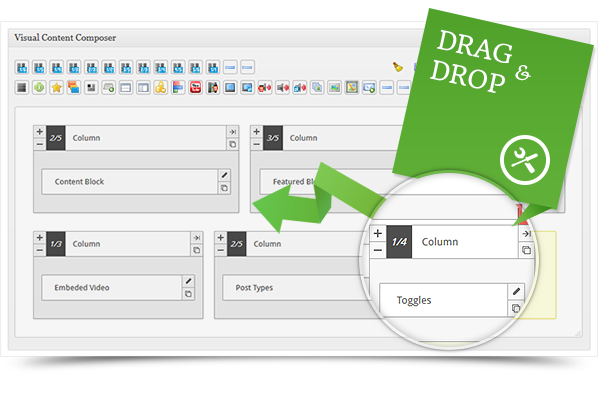The height and width of the screenshot is (394, 600).
Task: Insert the plain gray speaker audio element
Action: click(282, 88)
